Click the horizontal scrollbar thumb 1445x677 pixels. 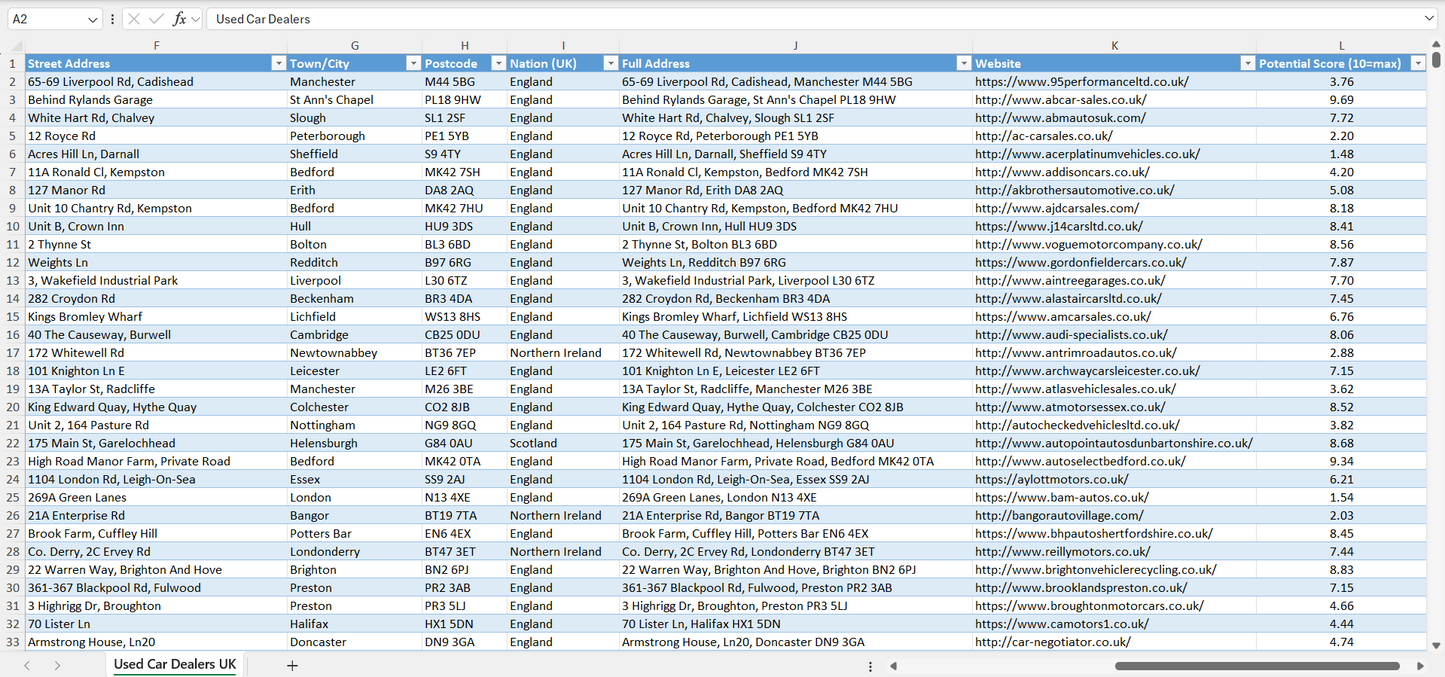(x=1257, y=666)
